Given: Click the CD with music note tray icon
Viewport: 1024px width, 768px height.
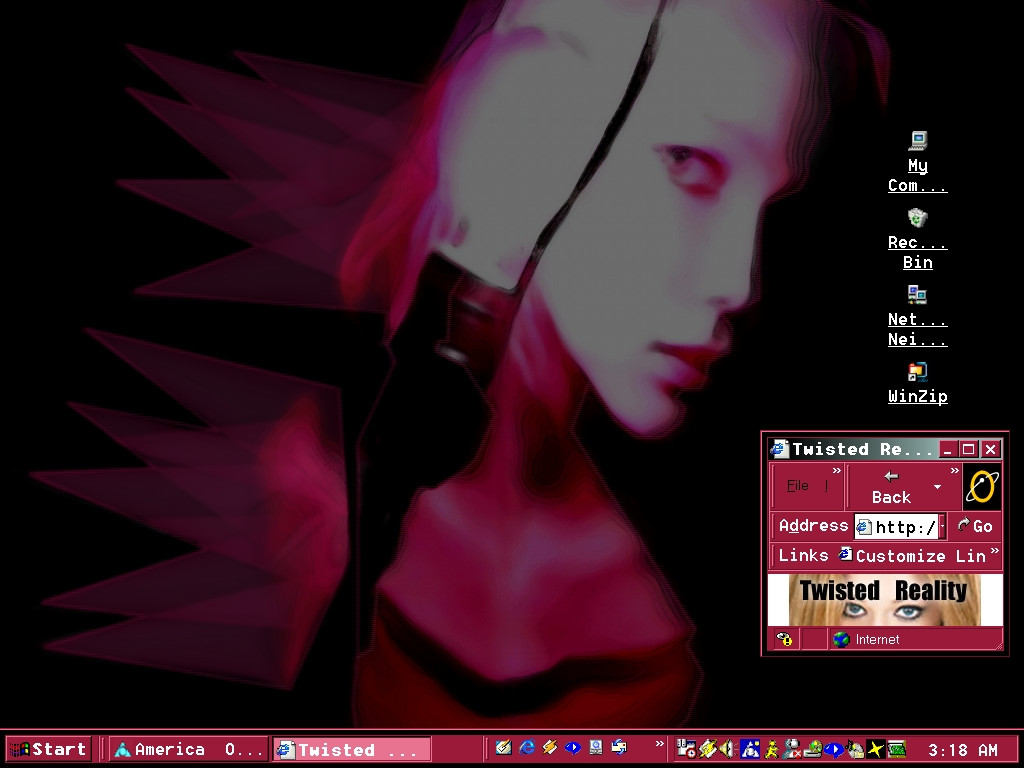Looking at the screenshot, I should click(855, 748).
